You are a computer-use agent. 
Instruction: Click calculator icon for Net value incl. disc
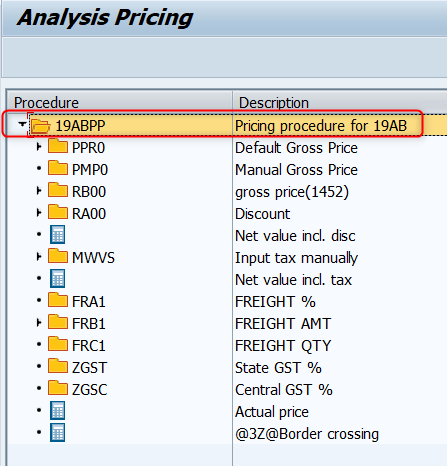[57, 235]
